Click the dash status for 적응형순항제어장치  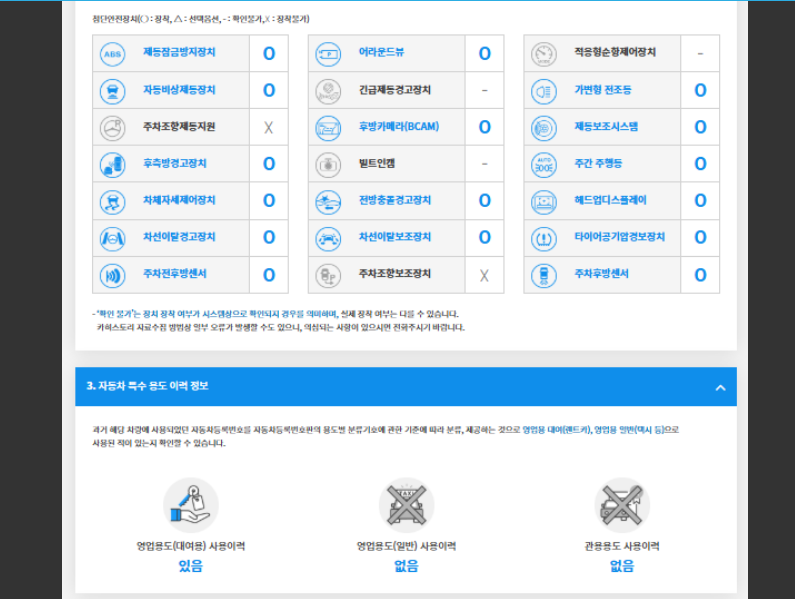coord(700,53)
